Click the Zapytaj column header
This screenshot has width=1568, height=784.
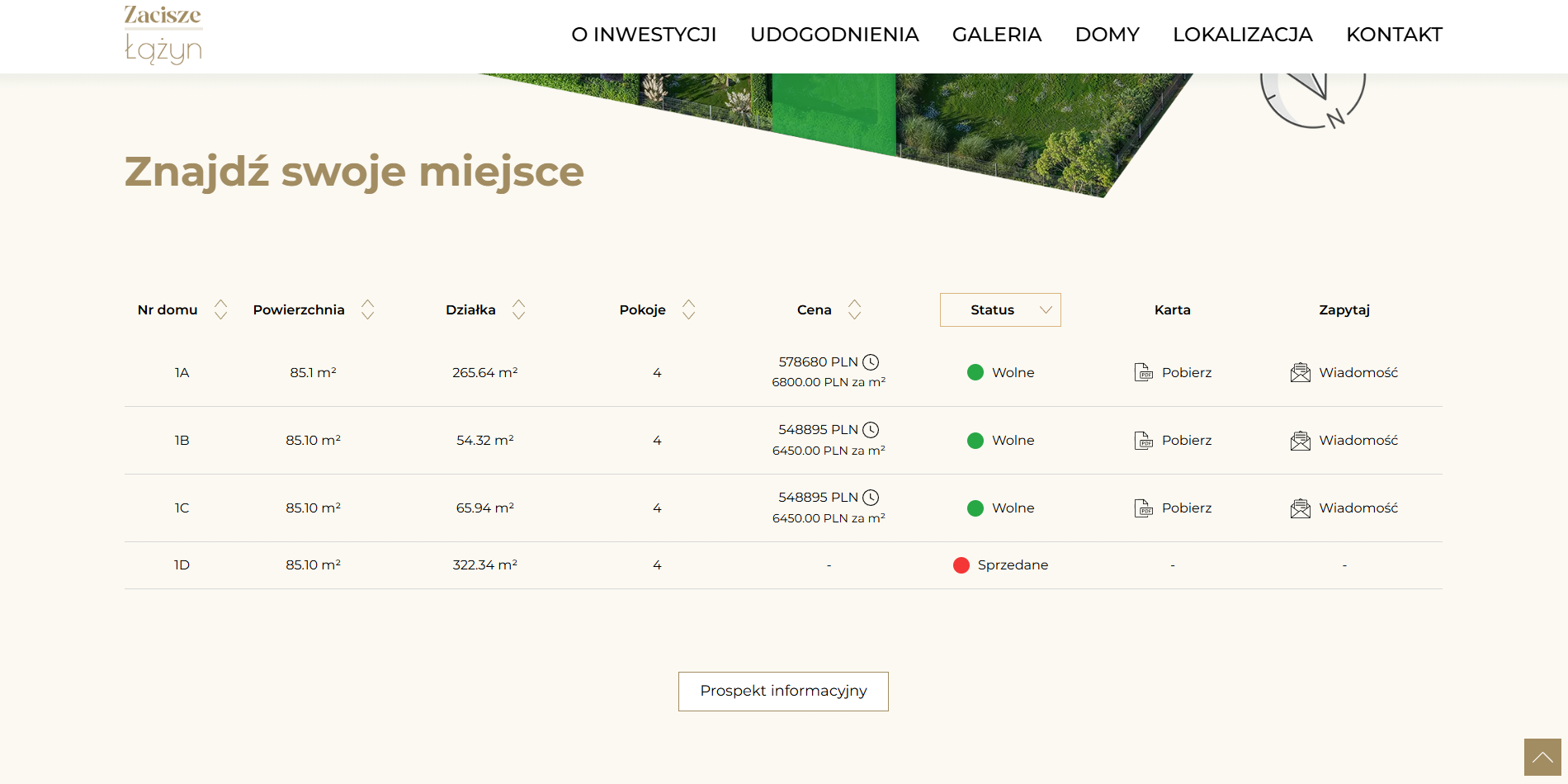[1344, 310]
